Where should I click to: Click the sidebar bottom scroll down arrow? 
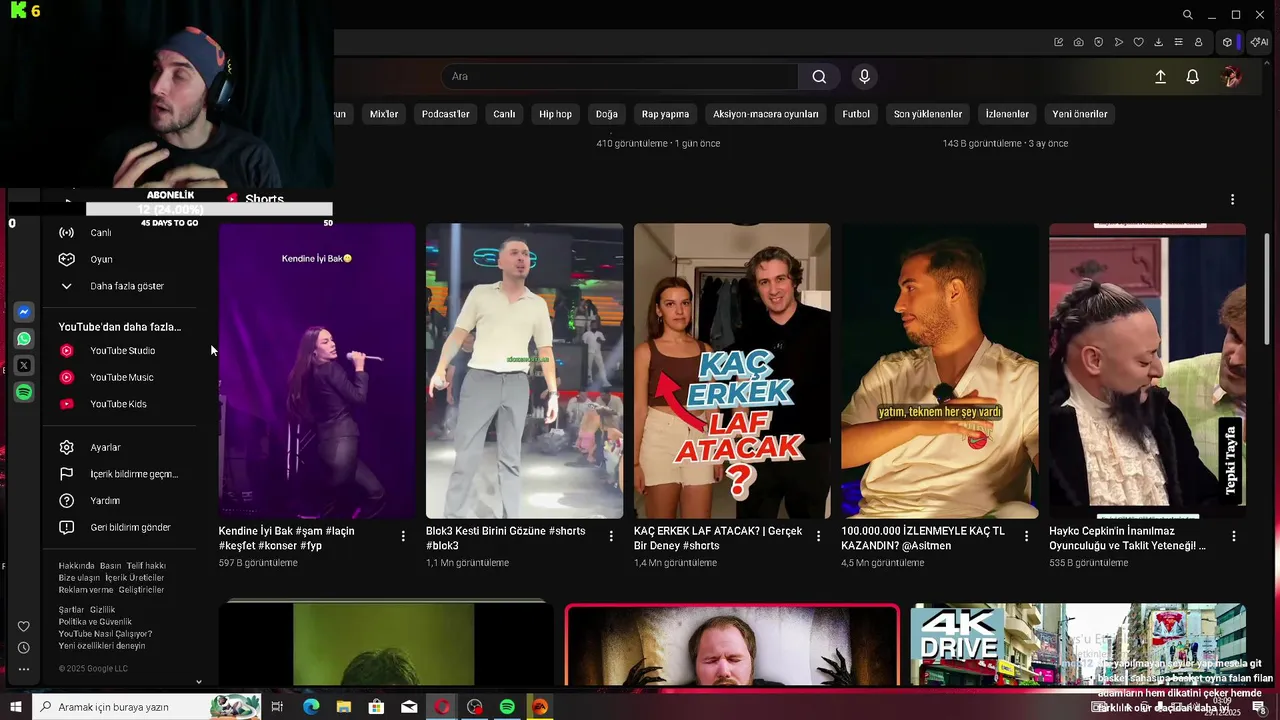198,682
